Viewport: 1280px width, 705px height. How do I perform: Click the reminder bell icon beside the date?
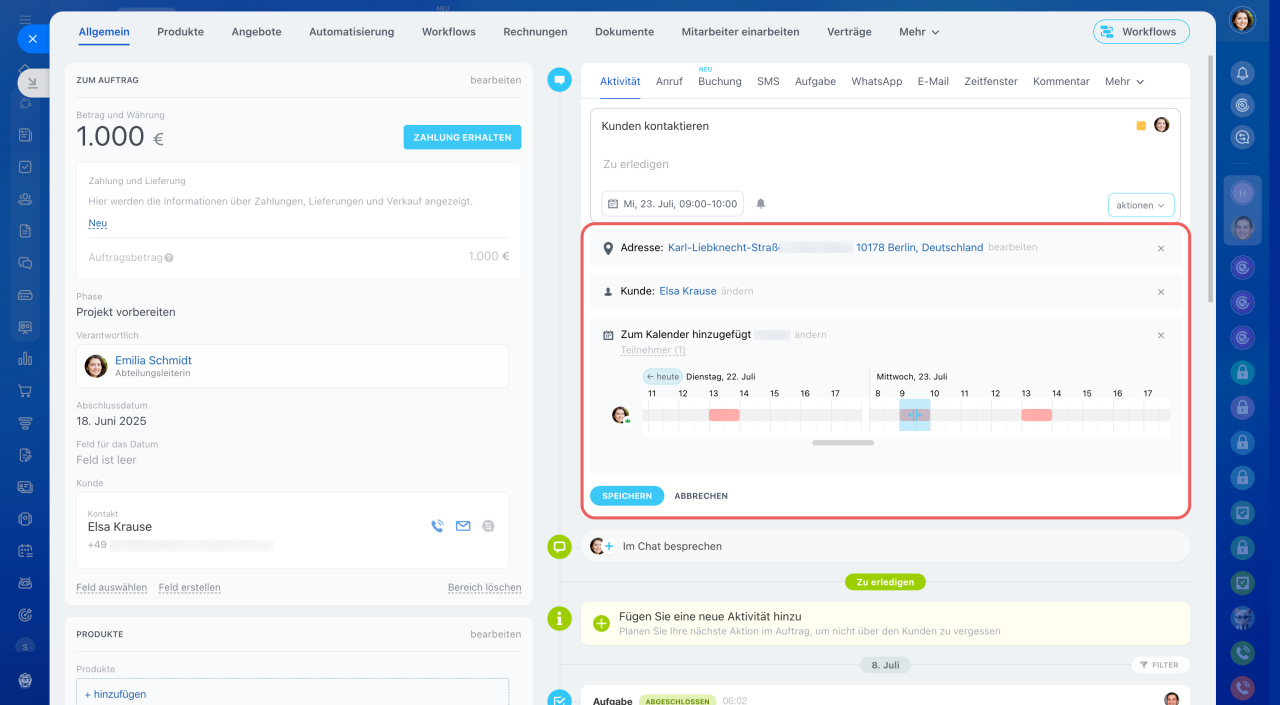point(760,204)
